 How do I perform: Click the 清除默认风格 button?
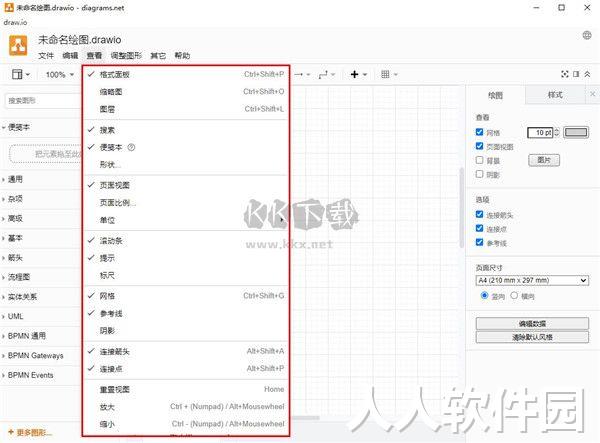532,337
